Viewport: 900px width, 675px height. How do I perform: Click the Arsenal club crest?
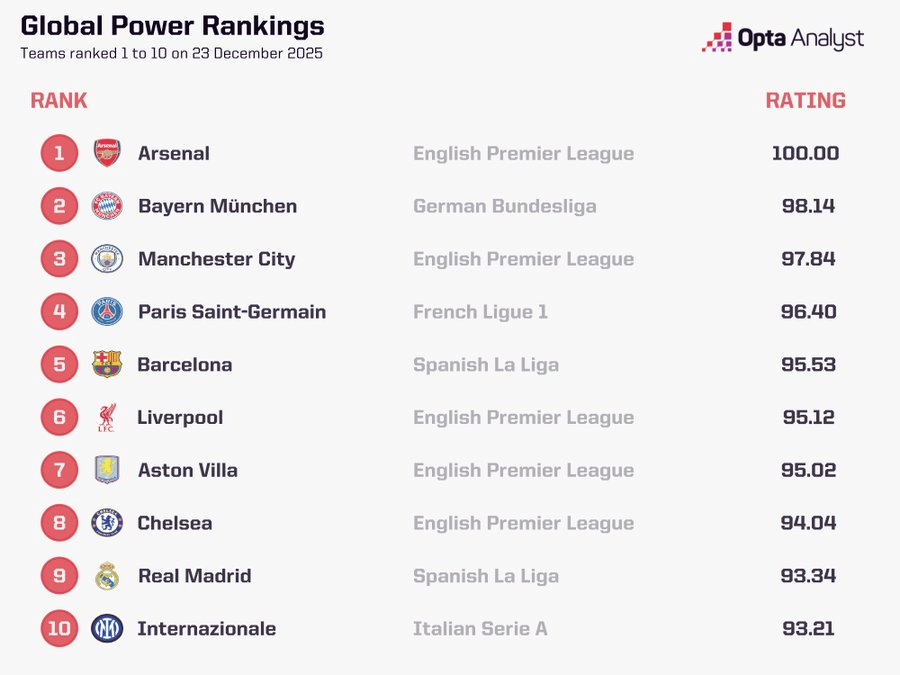107,153
